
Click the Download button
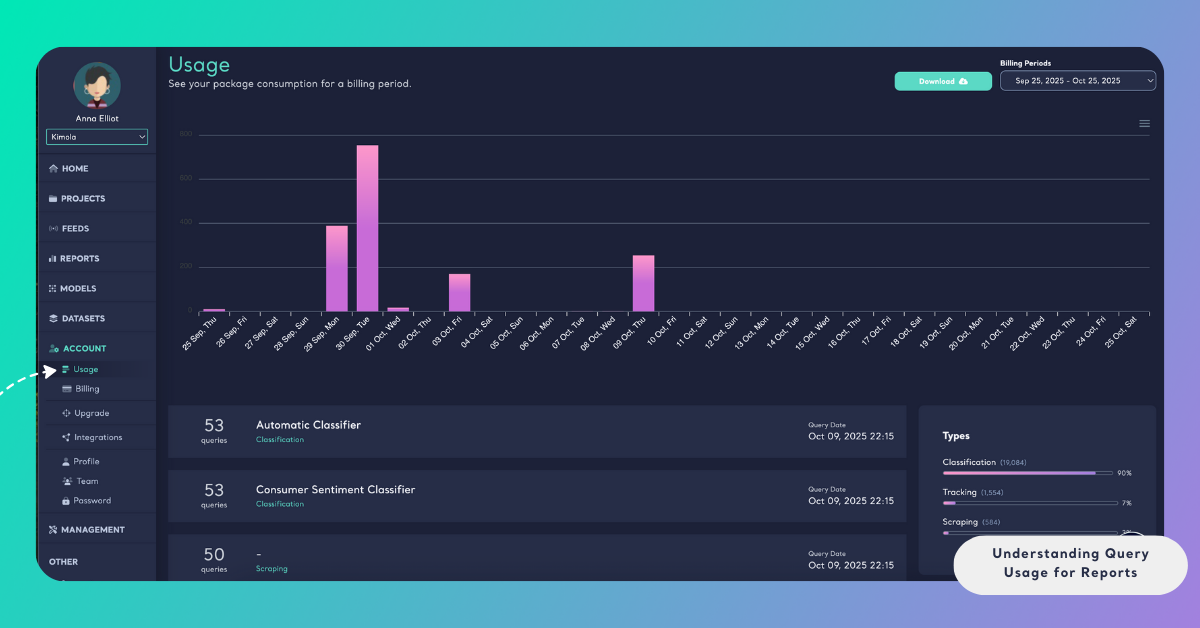coord(942,81)
